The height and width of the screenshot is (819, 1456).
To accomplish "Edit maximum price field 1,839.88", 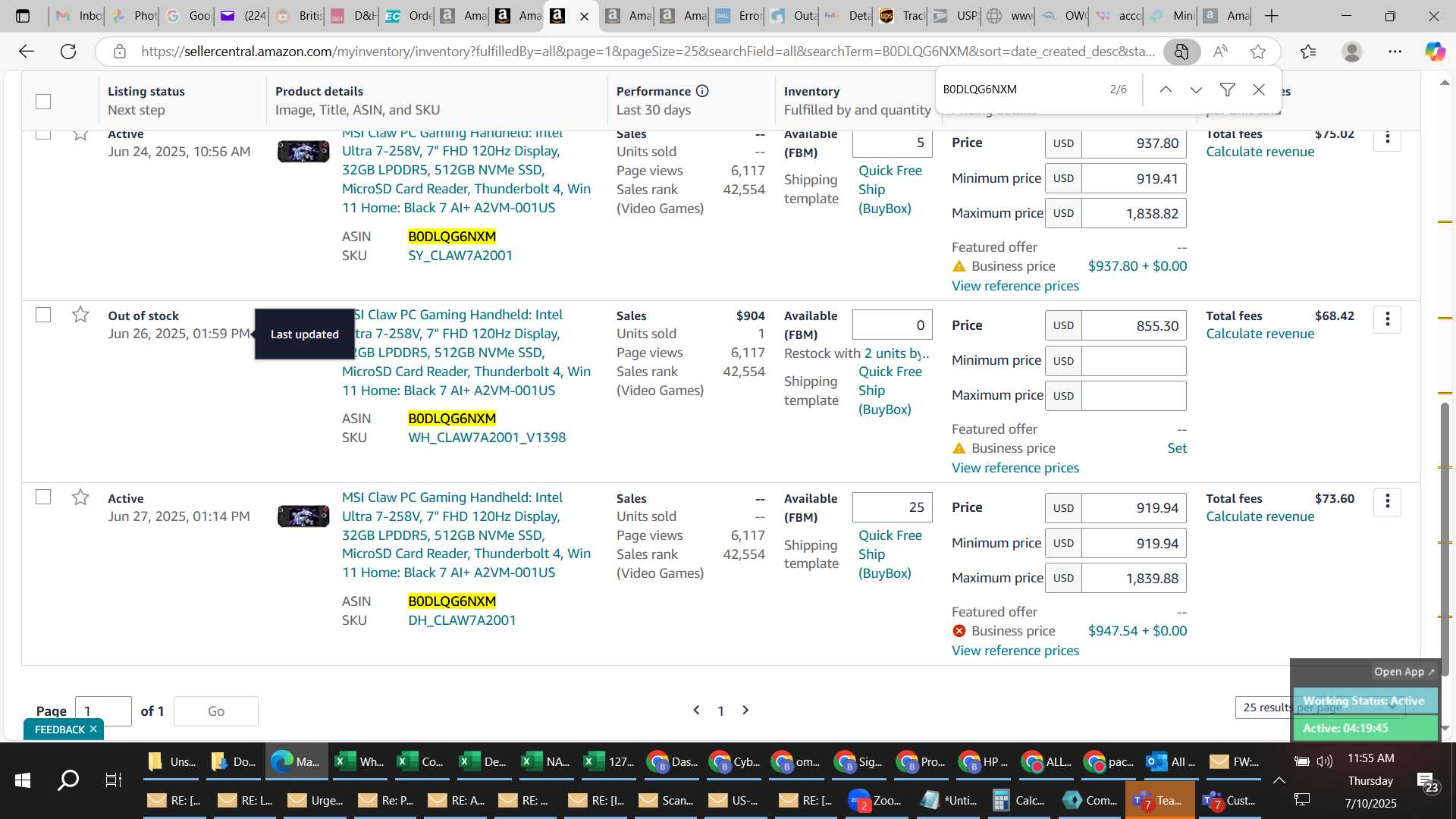I will pos(1134,578).
